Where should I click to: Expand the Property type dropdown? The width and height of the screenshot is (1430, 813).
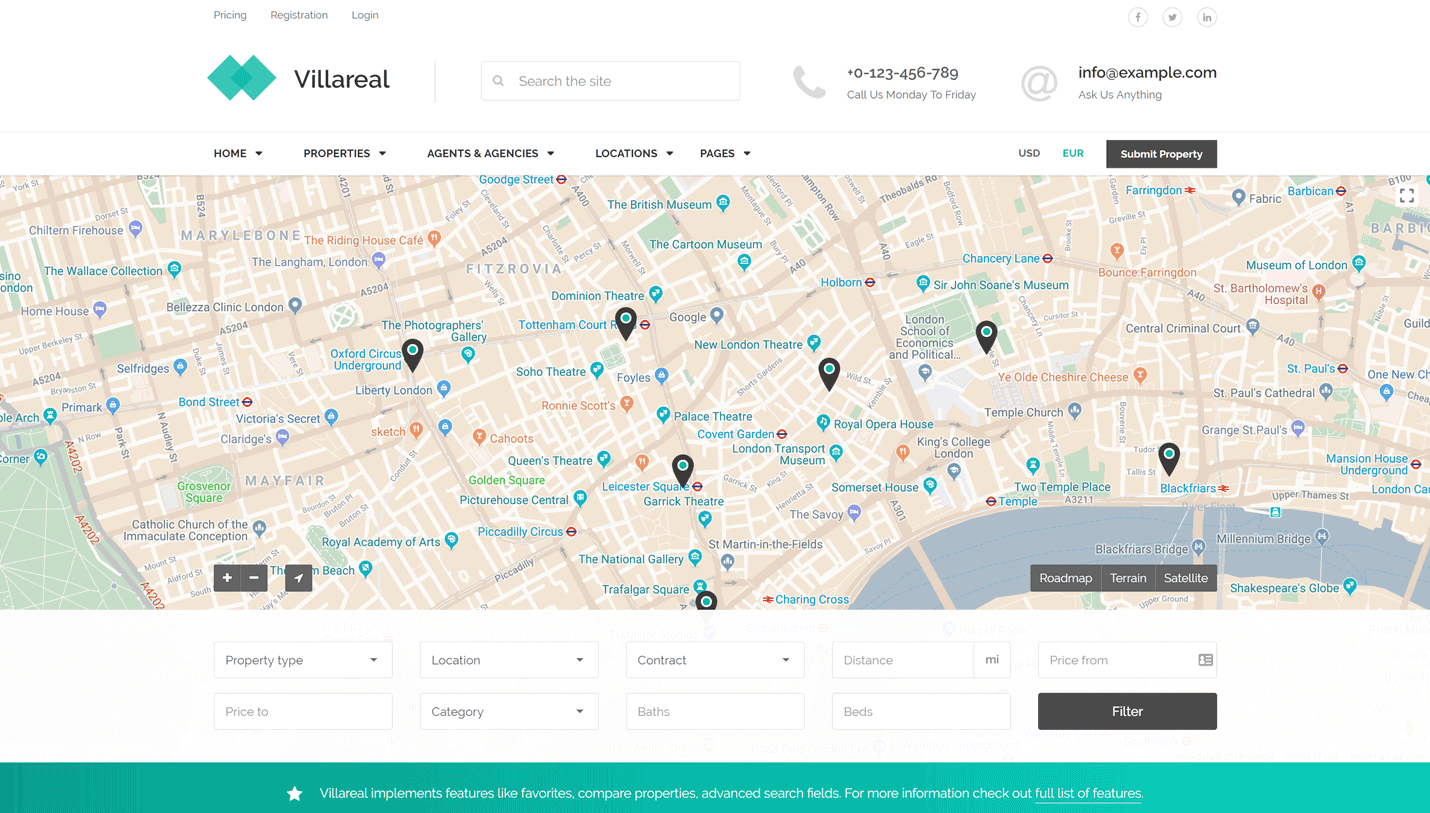303,660
